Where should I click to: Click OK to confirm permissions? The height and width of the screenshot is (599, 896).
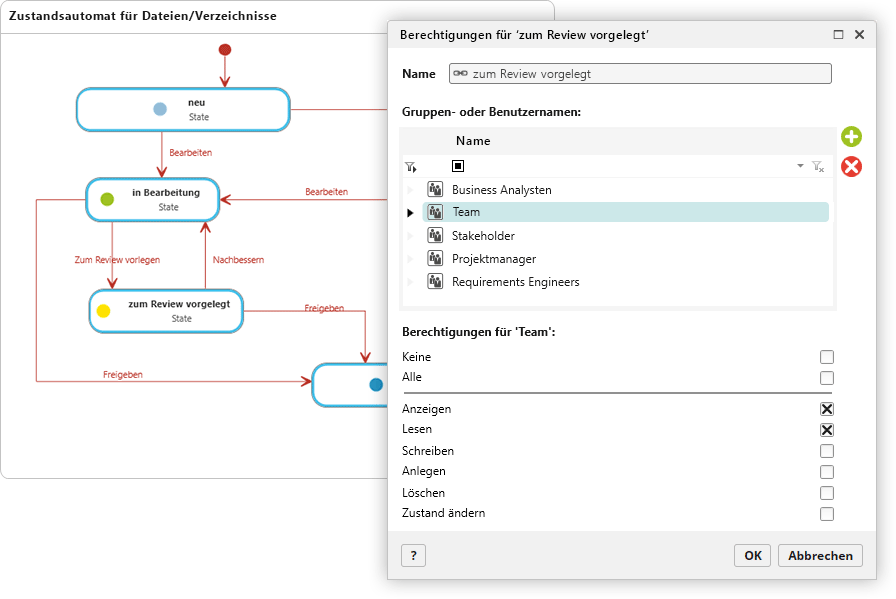tap(753, 556)
